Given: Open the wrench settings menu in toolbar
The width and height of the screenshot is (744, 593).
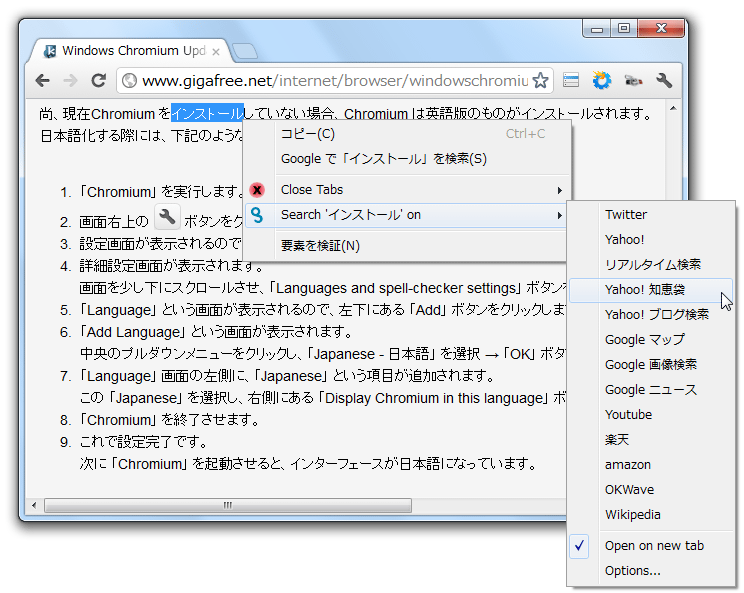Looking at the screenshot, I should coord(664,81).
